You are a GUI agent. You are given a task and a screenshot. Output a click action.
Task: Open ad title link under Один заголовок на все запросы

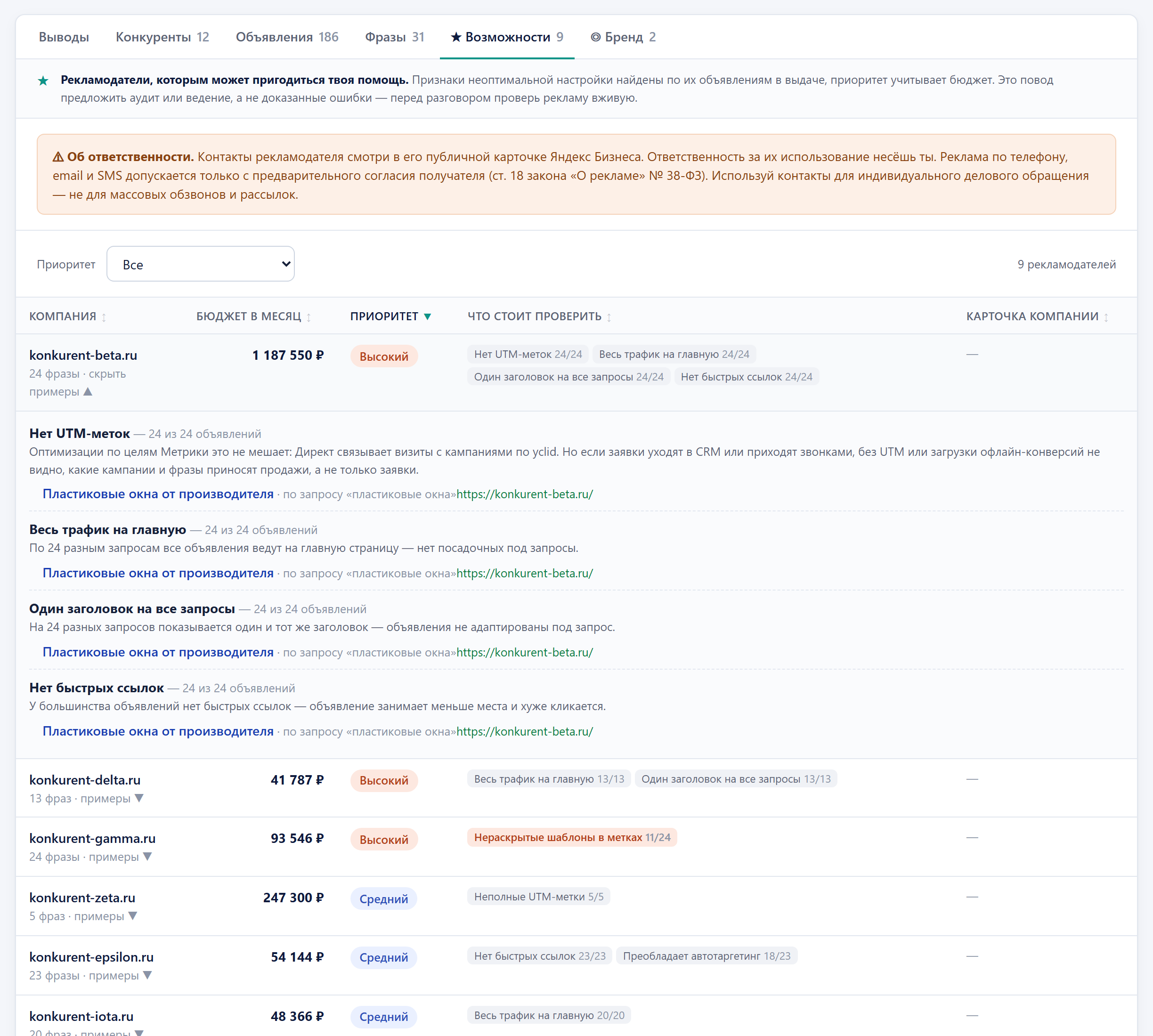(x=158, y=652)
